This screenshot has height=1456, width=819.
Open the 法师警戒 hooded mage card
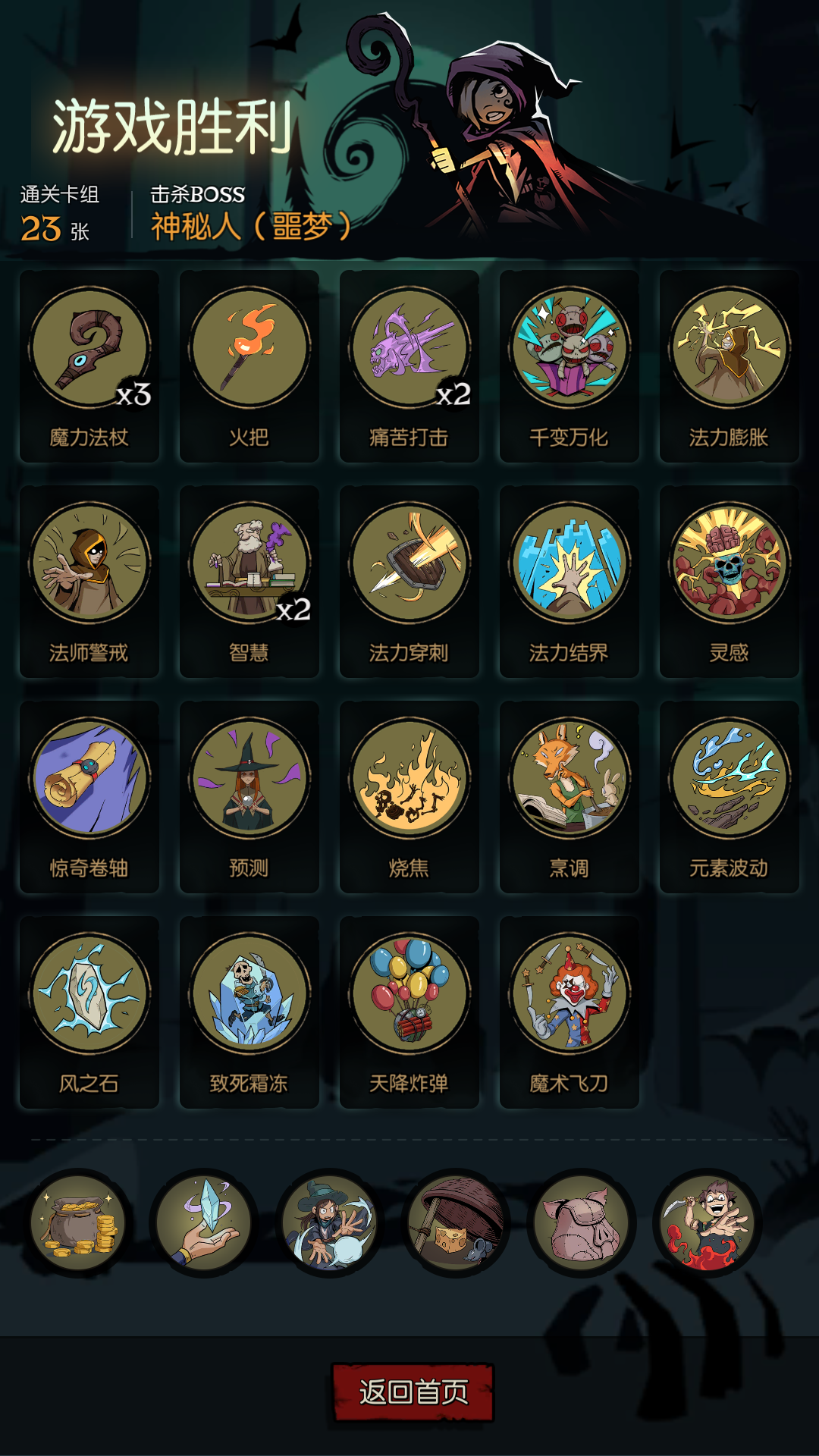[89, 582]
